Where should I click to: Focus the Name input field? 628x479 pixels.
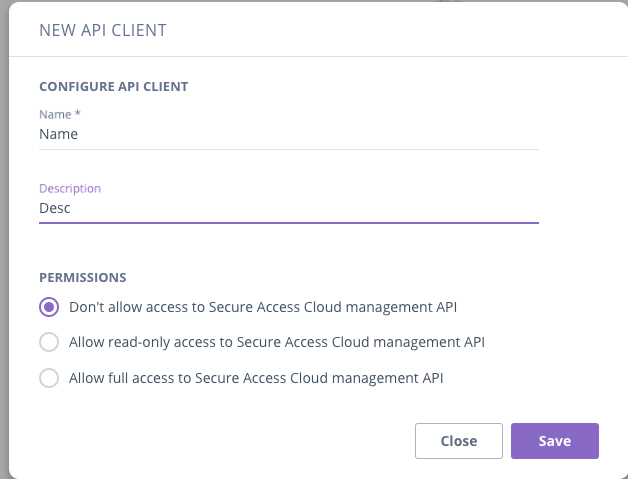(x=289, y=134)
